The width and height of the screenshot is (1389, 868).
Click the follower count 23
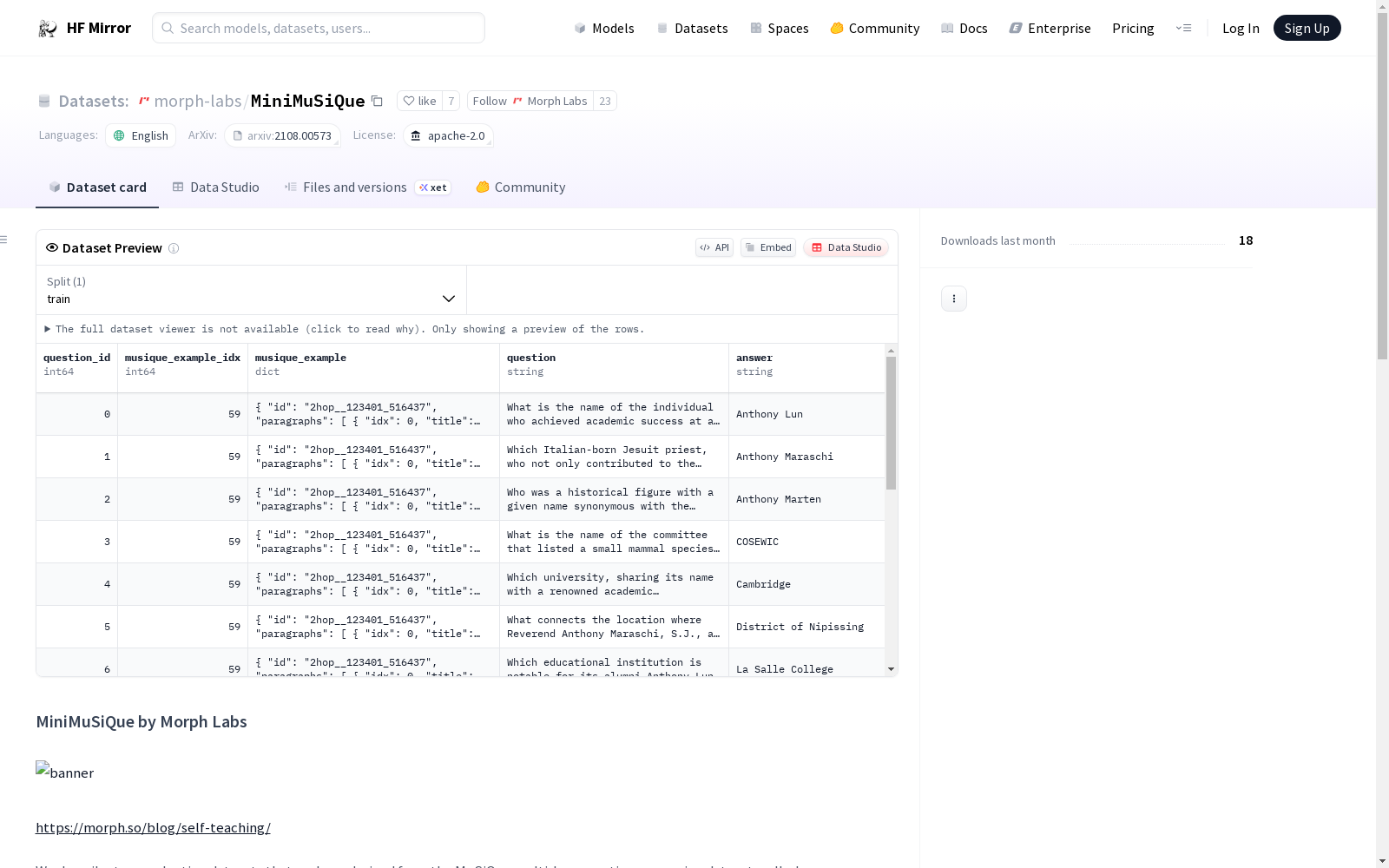click(x=605, y=101)
